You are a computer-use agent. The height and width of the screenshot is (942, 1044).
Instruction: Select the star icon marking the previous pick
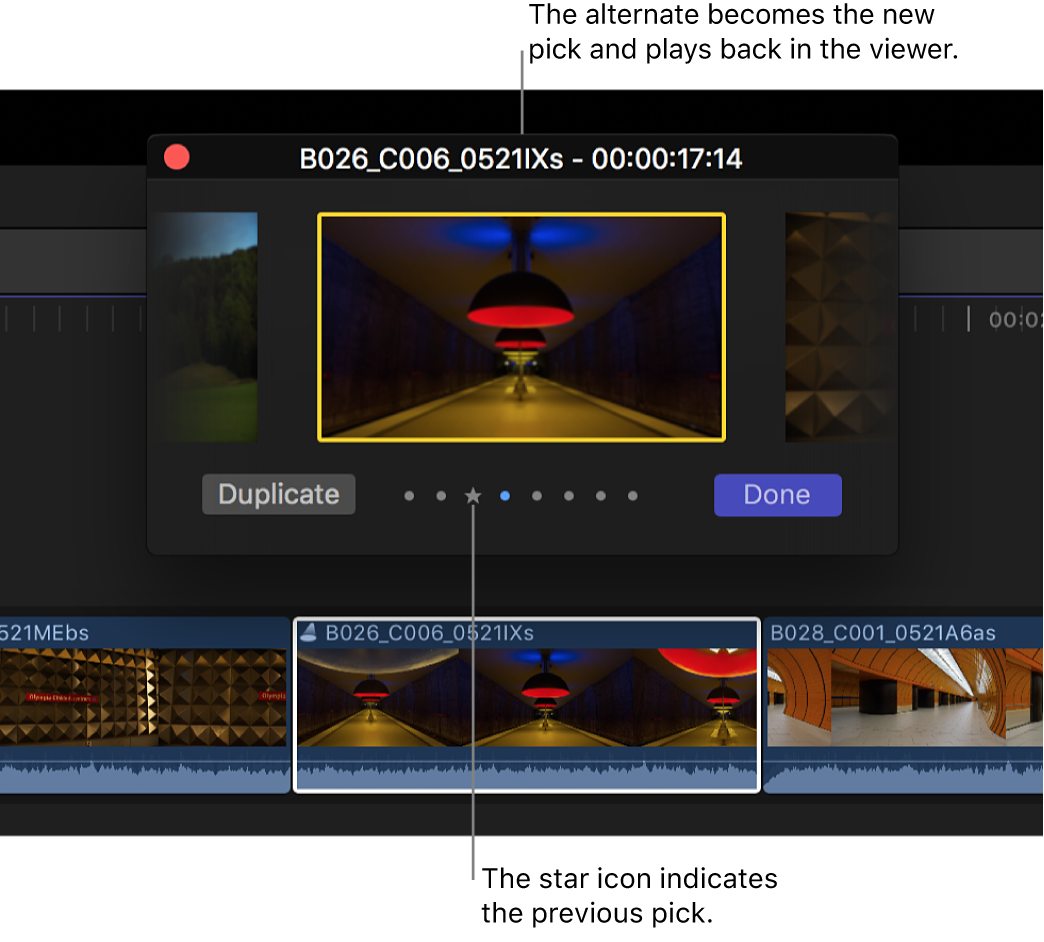473,494
